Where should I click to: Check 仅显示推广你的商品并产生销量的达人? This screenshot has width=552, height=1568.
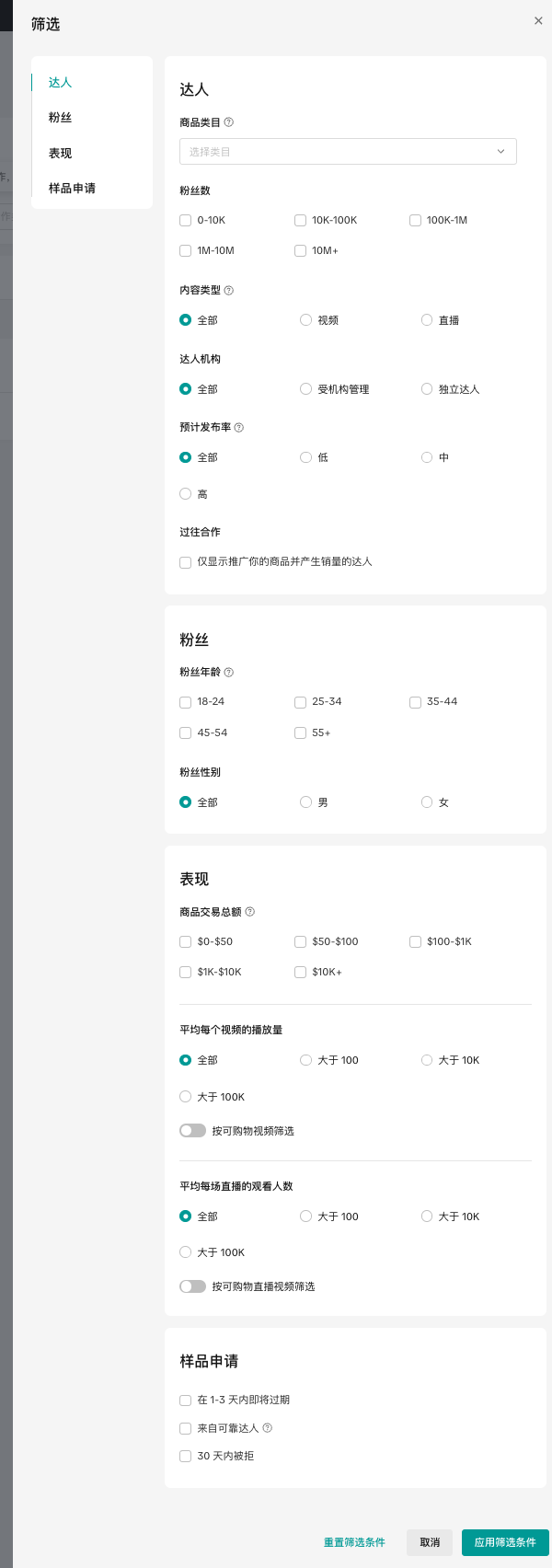(186, 562)
